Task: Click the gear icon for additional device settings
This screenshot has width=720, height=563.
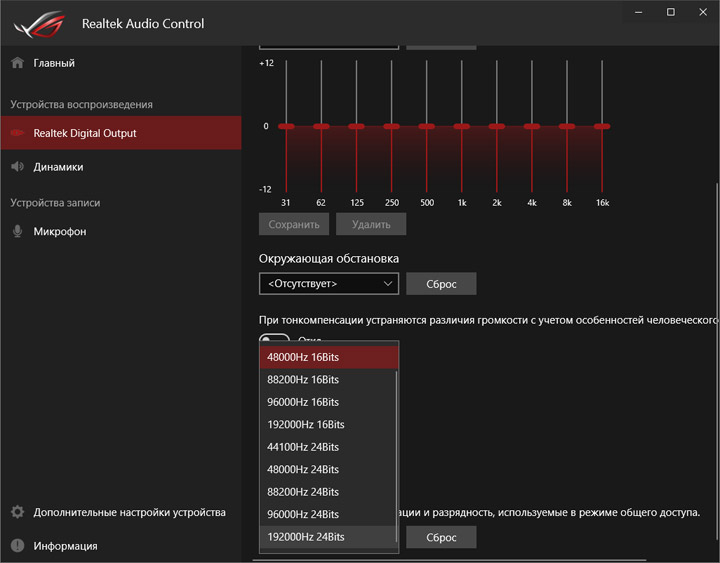Action: 17,512
